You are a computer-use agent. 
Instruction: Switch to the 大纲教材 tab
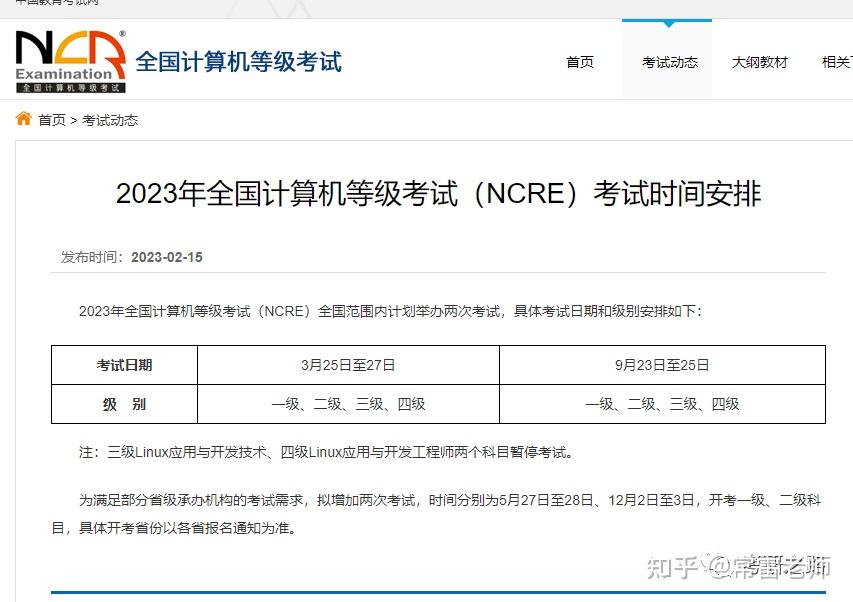(759, 61)
